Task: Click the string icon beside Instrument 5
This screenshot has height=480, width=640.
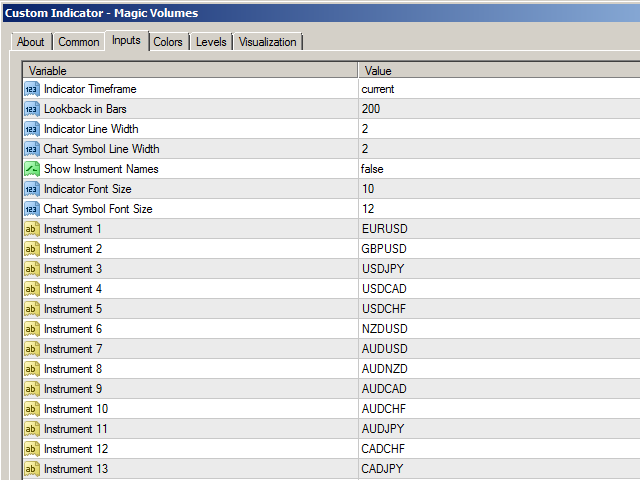Action: pos(32,309)
